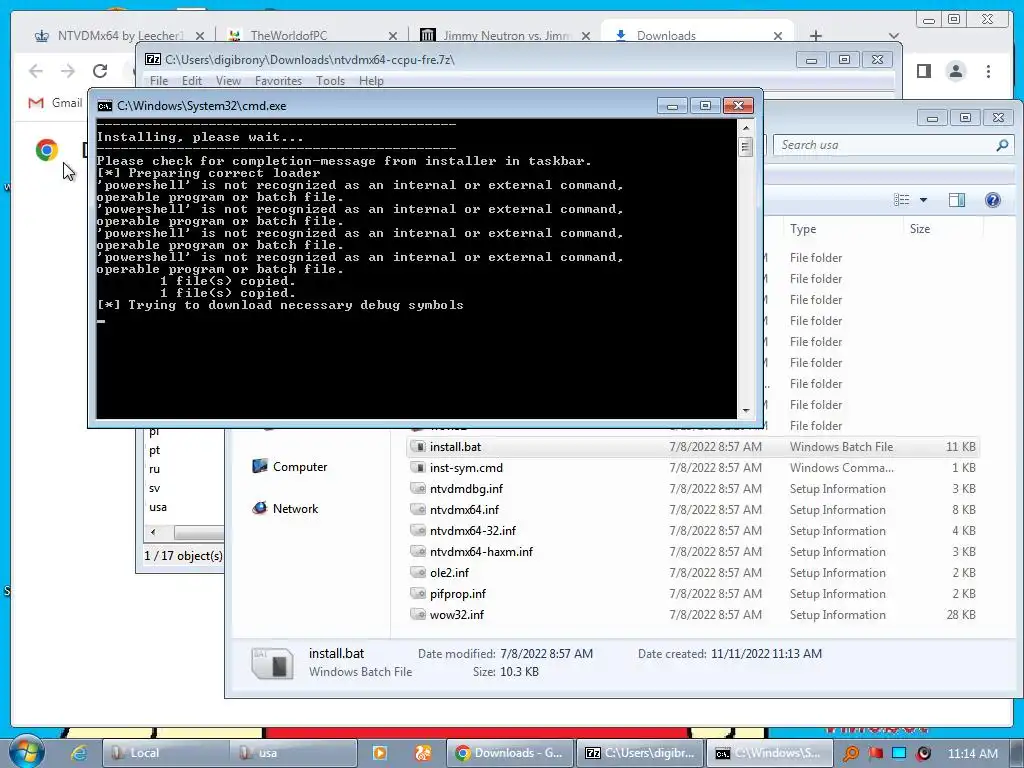
Task: Click the cmd window scrollbar thumb
Action: point(745,146)
